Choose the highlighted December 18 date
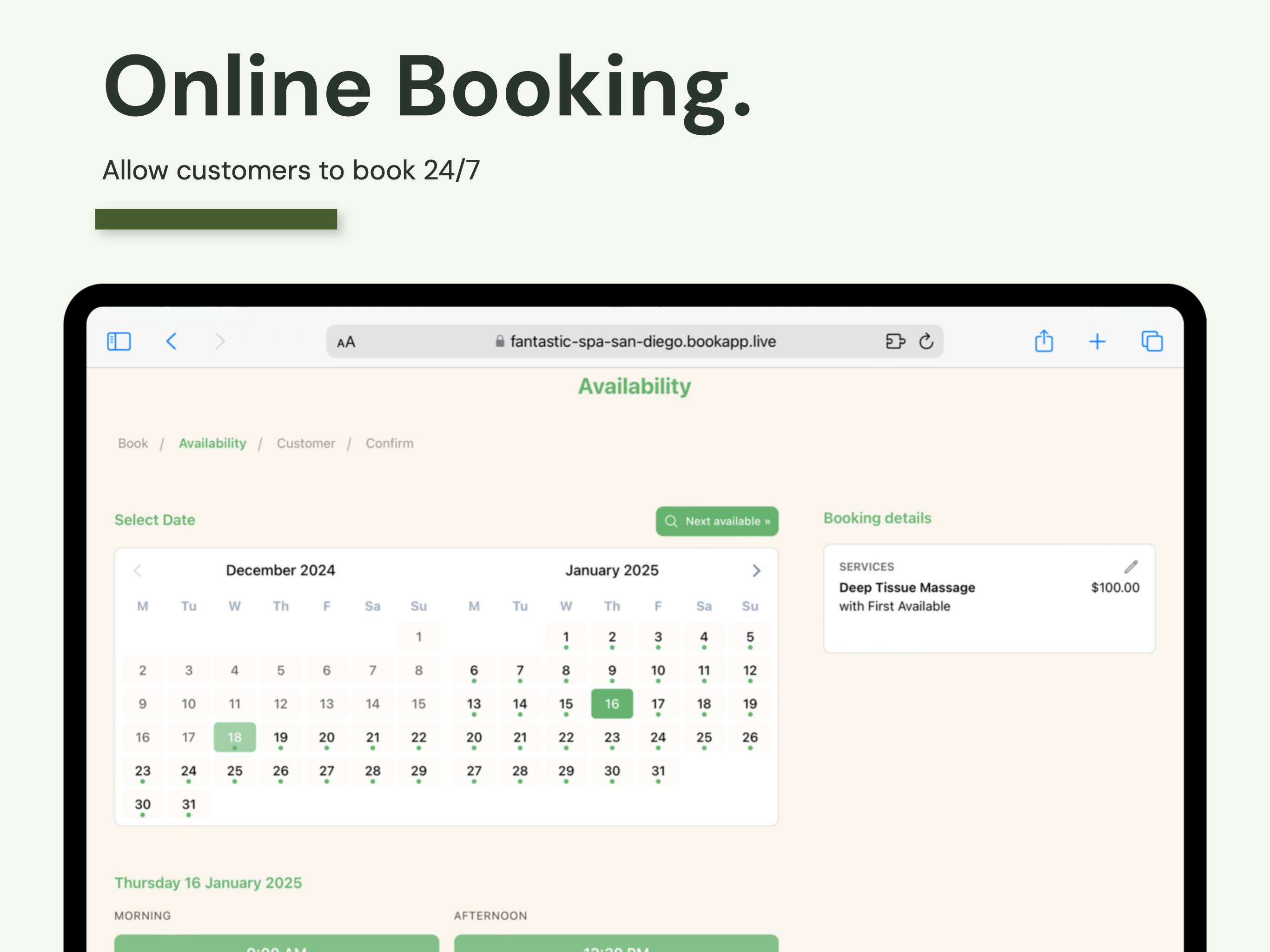 point(234,737)
